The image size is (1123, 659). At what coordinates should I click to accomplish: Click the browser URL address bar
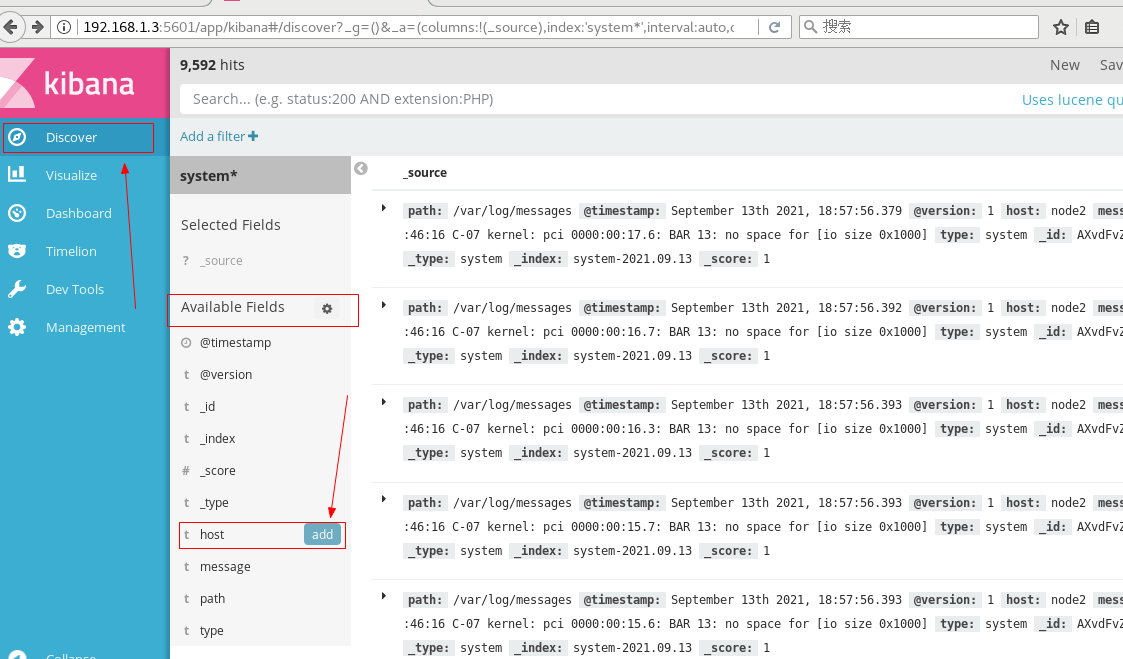[408, 27]
